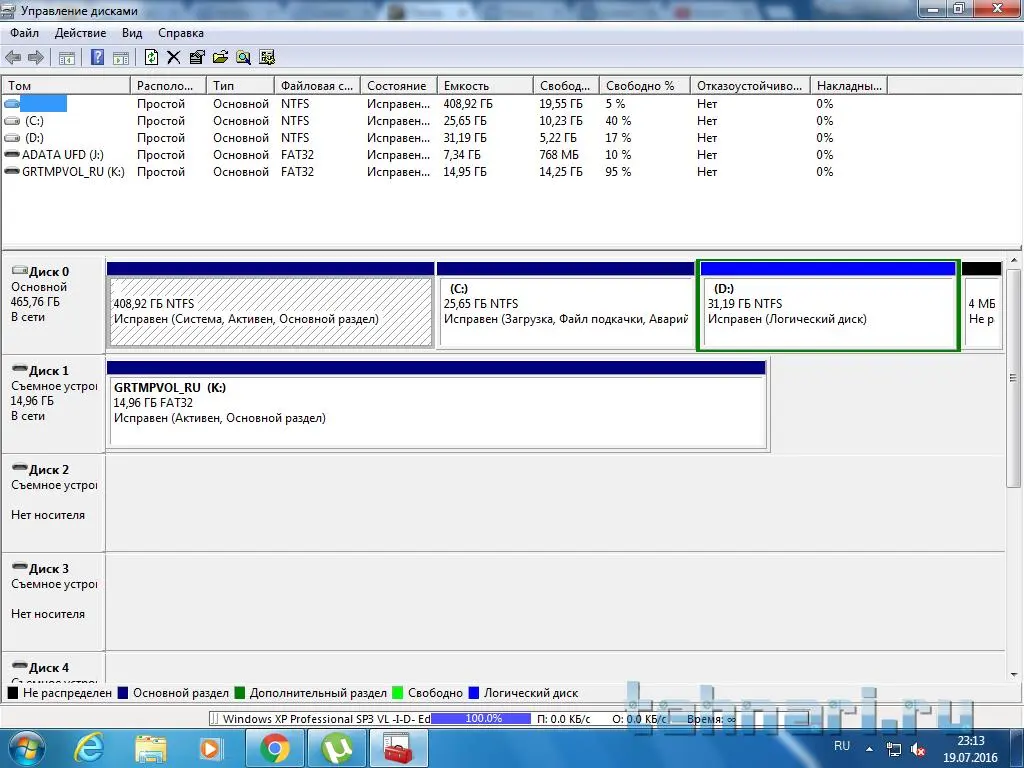Open Properties from the toolbar icon
This screenshot has width=1024, height=768.
click(197, 57)
